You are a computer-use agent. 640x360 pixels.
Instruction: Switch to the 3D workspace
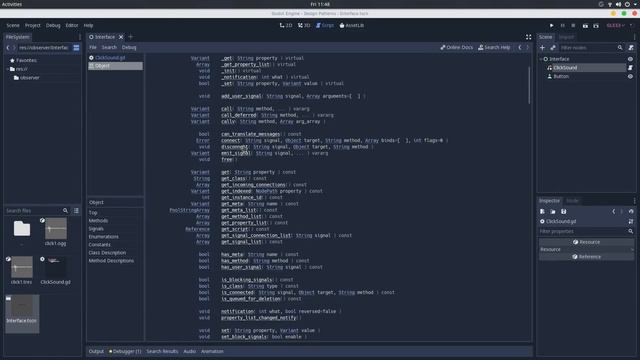tap(304, 25)
